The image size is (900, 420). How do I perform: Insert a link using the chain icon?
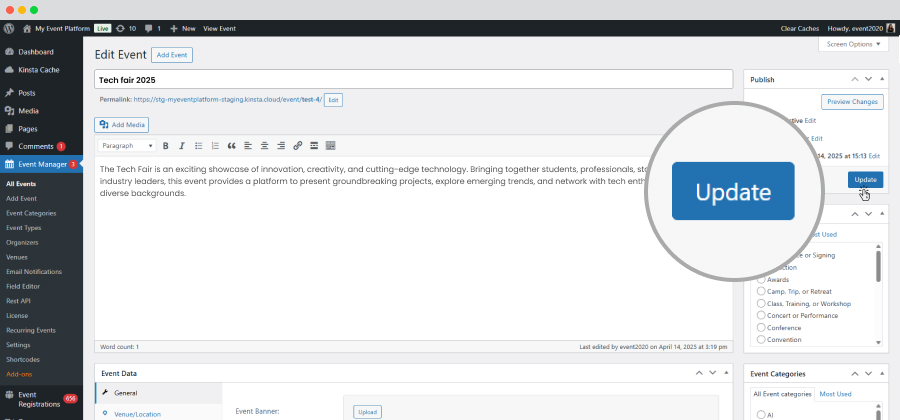click(x=297, y=146)
